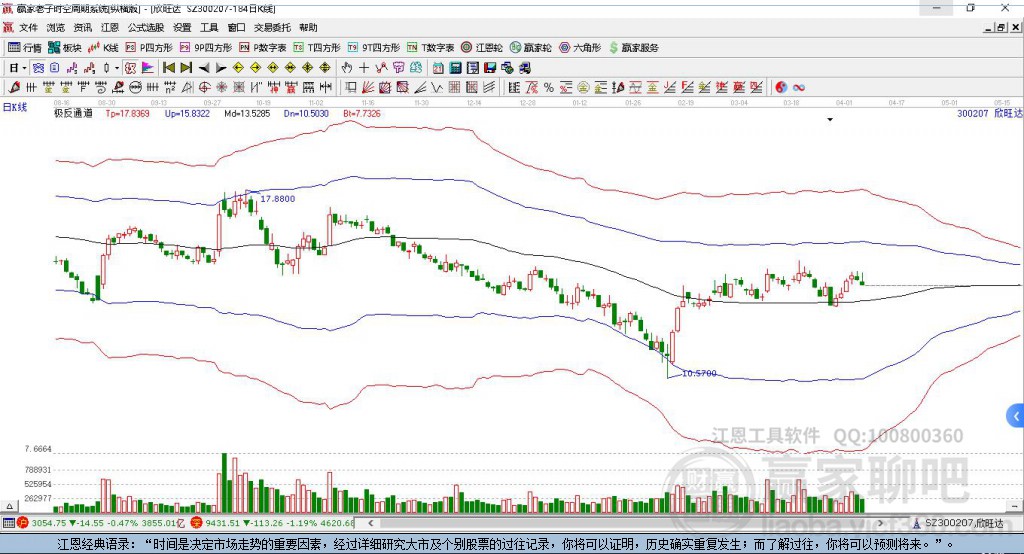The width and height of the screenshot is (1024, 554).
Task: Open 赢家服务 with dollar icon
Action: click(x=633, y=48)
